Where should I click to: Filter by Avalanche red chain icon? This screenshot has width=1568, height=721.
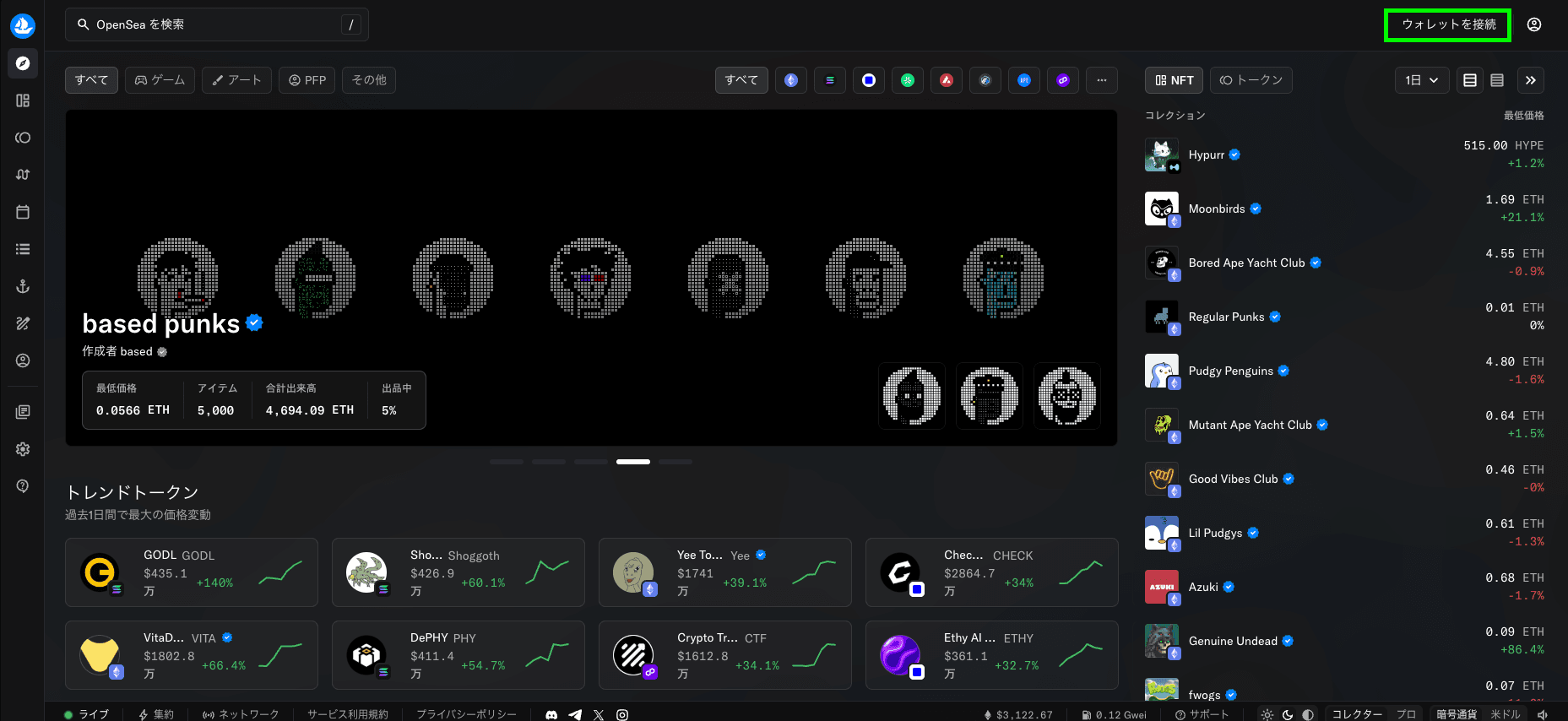(947, 80)
